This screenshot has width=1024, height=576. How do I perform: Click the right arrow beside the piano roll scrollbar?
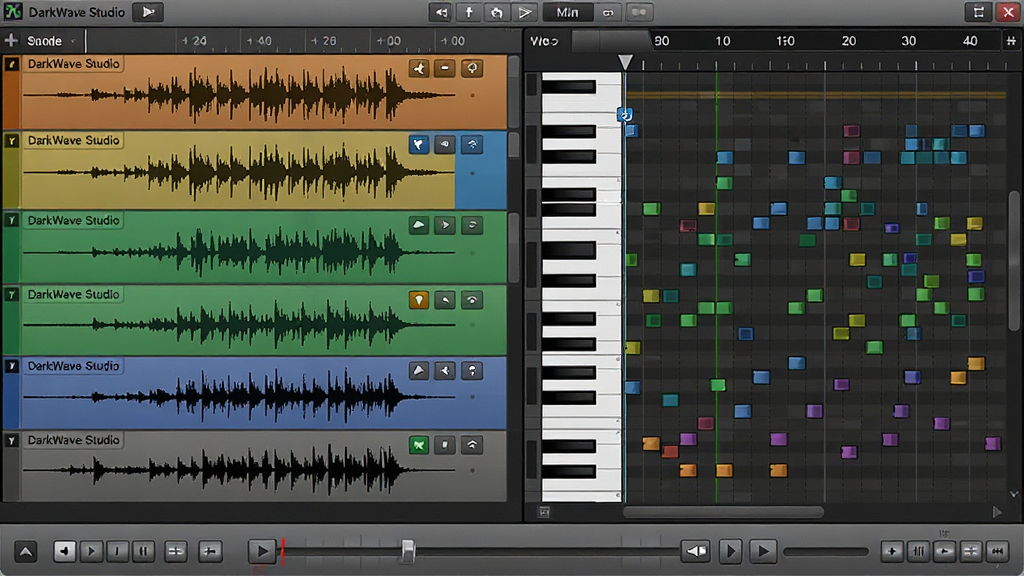997,513
